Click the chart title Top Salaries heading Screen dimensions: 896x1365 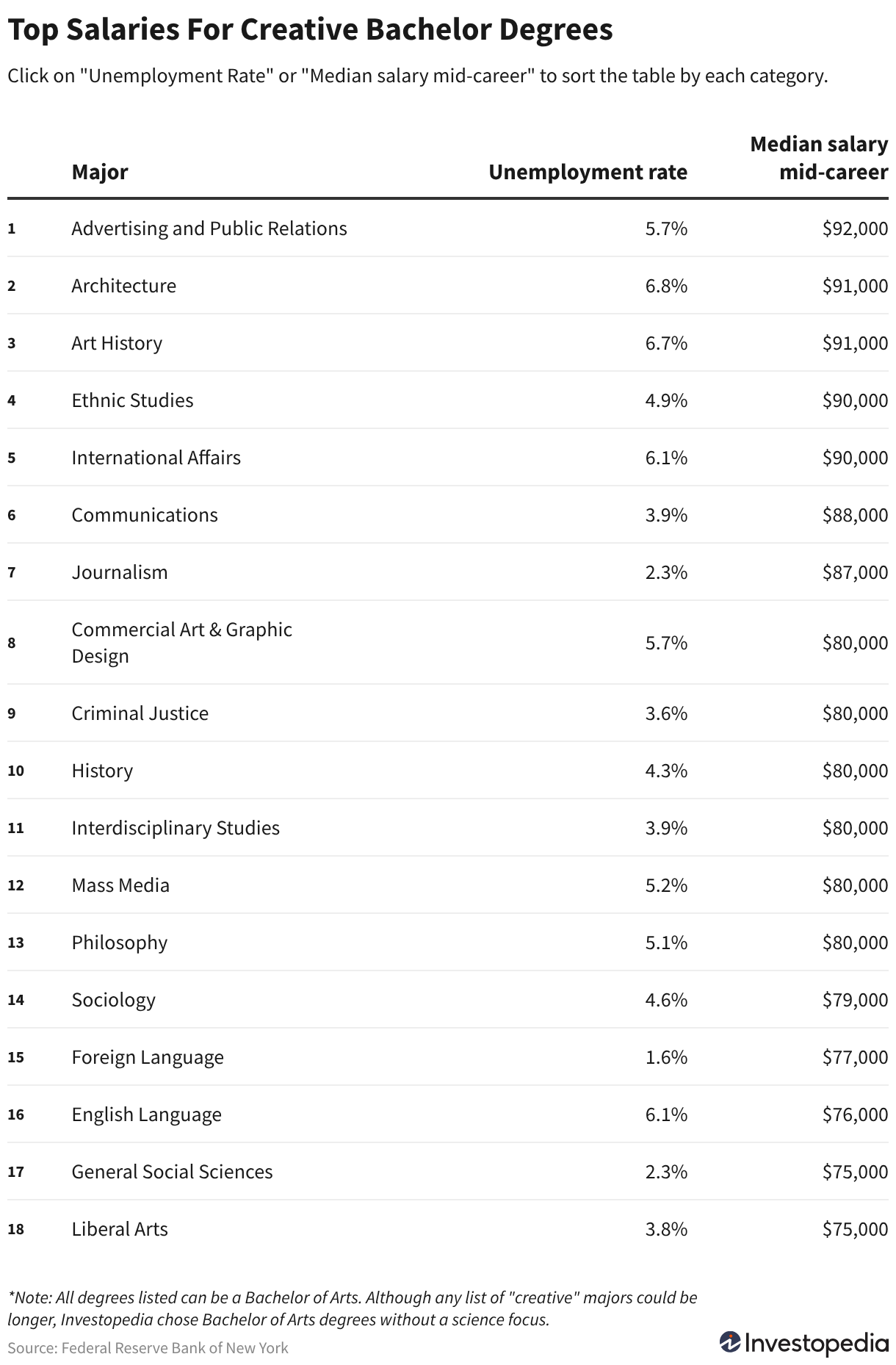[x=310, y=30]
